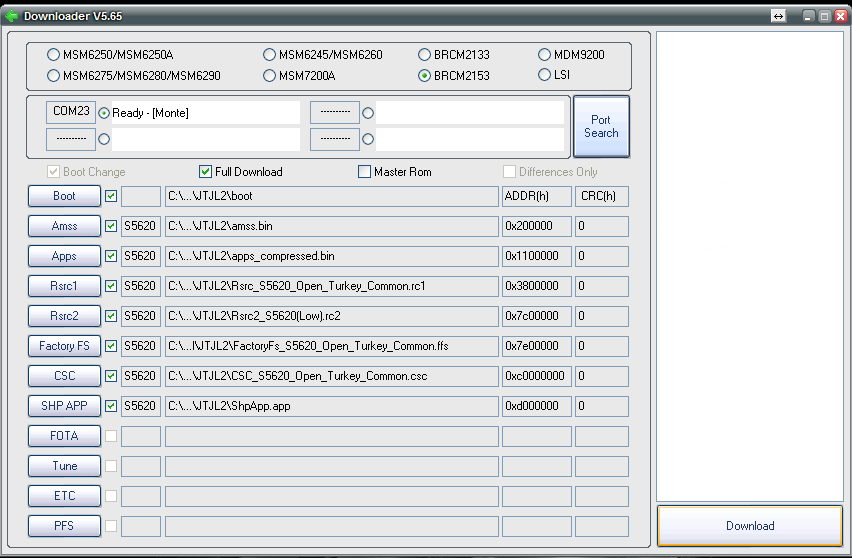Choose the LSI radio button
This screenshot has height=558, width=852.
coord(545,75)
